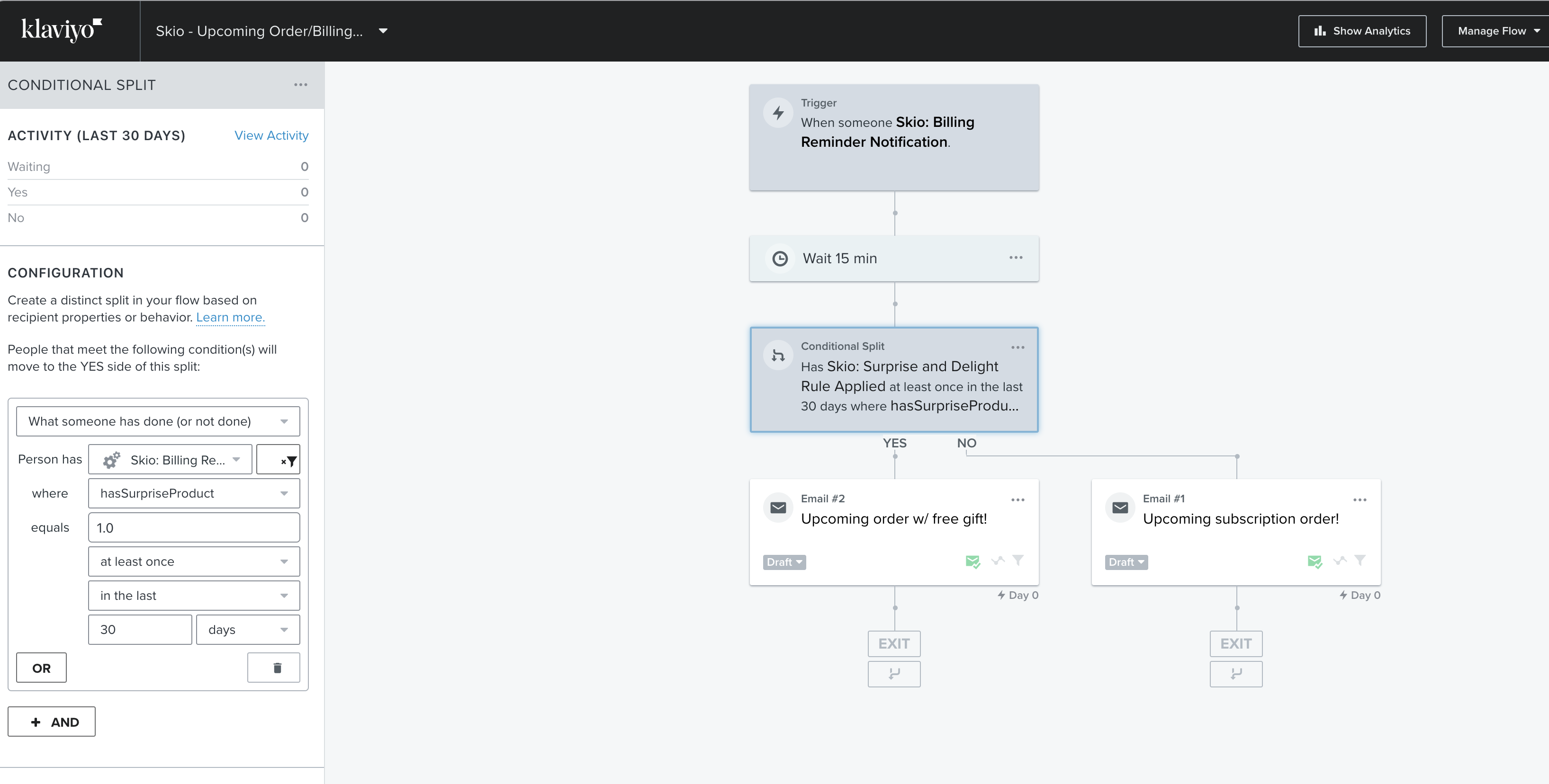
Task: Click Email #1 filter funnel icon
Action: [1360, 561]
